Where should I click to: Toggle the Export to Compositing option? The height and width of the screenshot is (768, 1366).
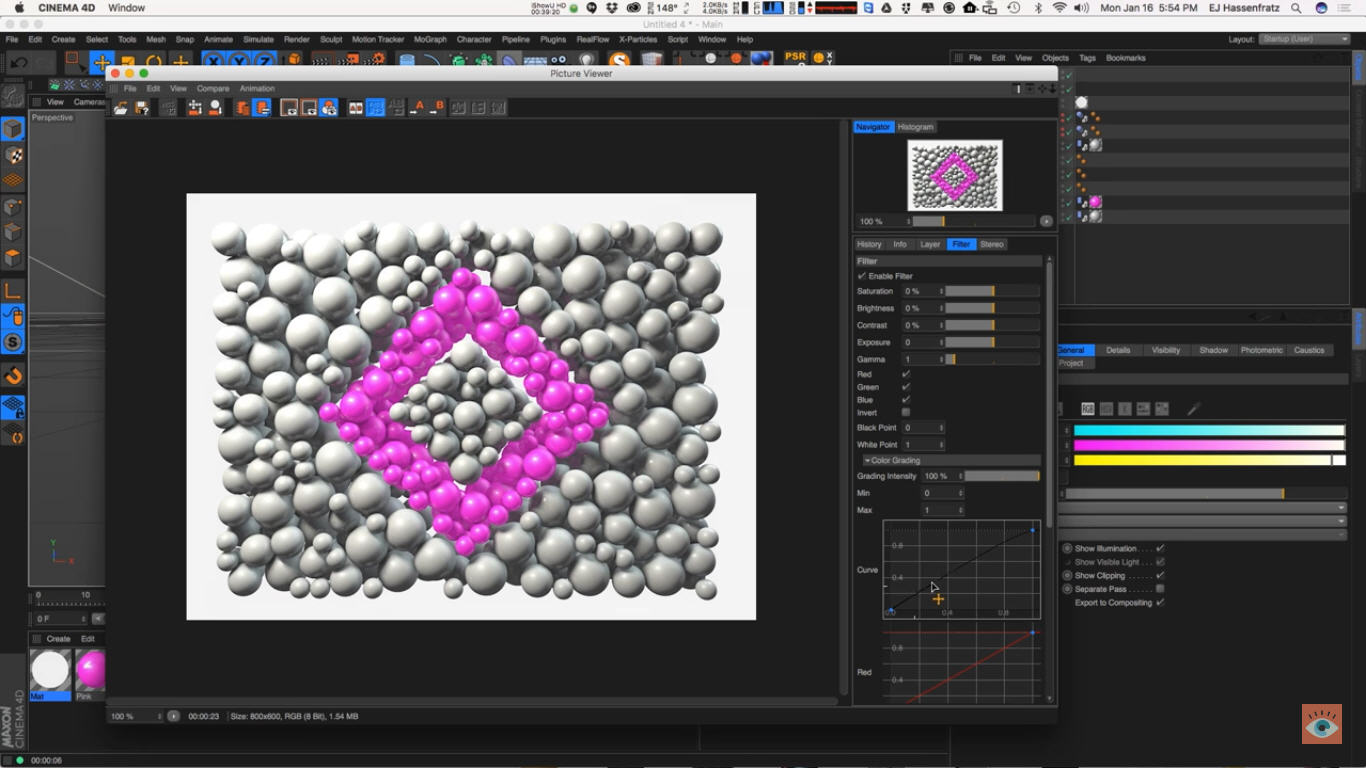[x=1159, y=602]
